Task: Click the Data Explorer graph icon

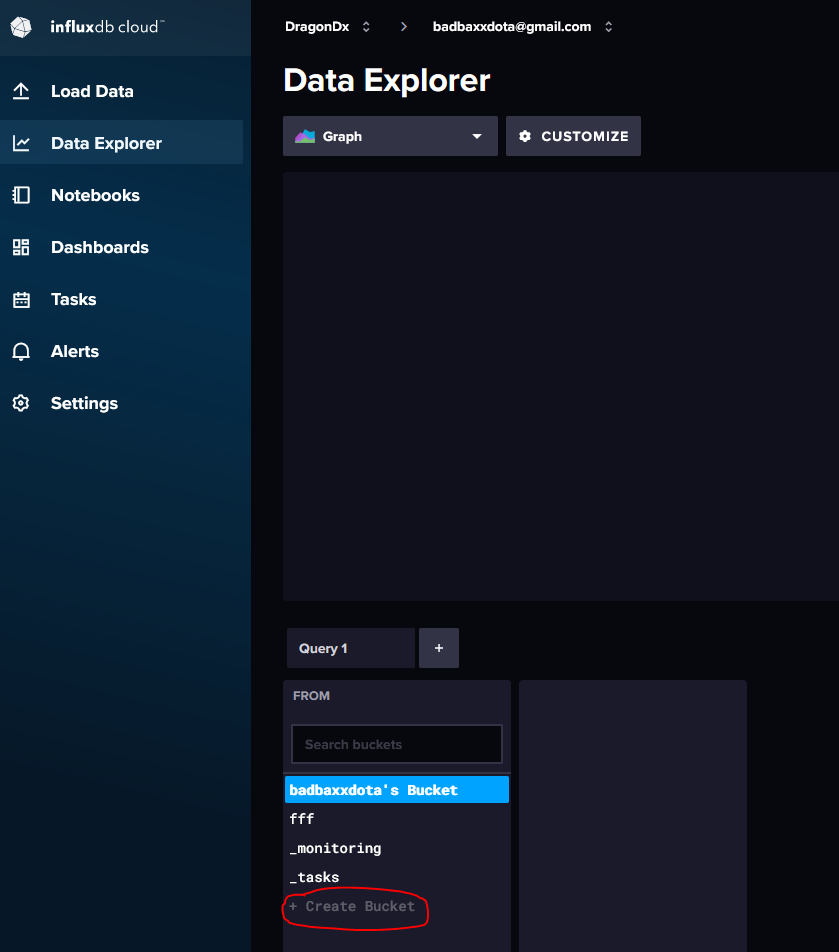Action: (21, 143)
